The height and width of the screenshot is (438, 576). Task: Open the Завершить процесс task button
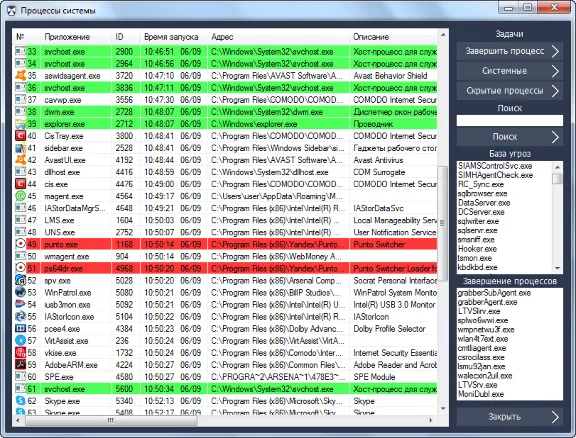(510, 51)
